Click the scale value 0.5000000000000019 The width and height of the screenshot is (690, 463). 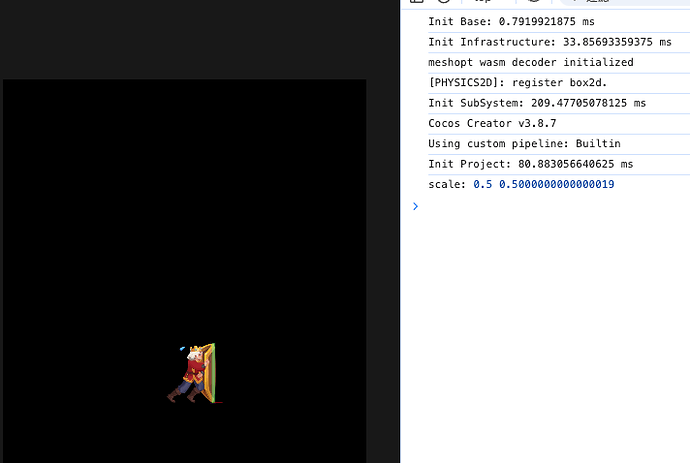click(556, 184)
